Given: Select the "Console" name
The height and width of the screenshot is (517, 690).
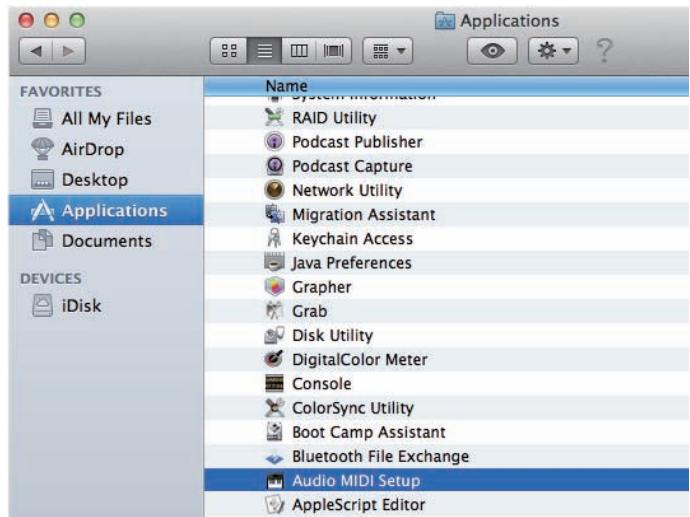Looking at the screenshot, I should click(x=322, y=384).
